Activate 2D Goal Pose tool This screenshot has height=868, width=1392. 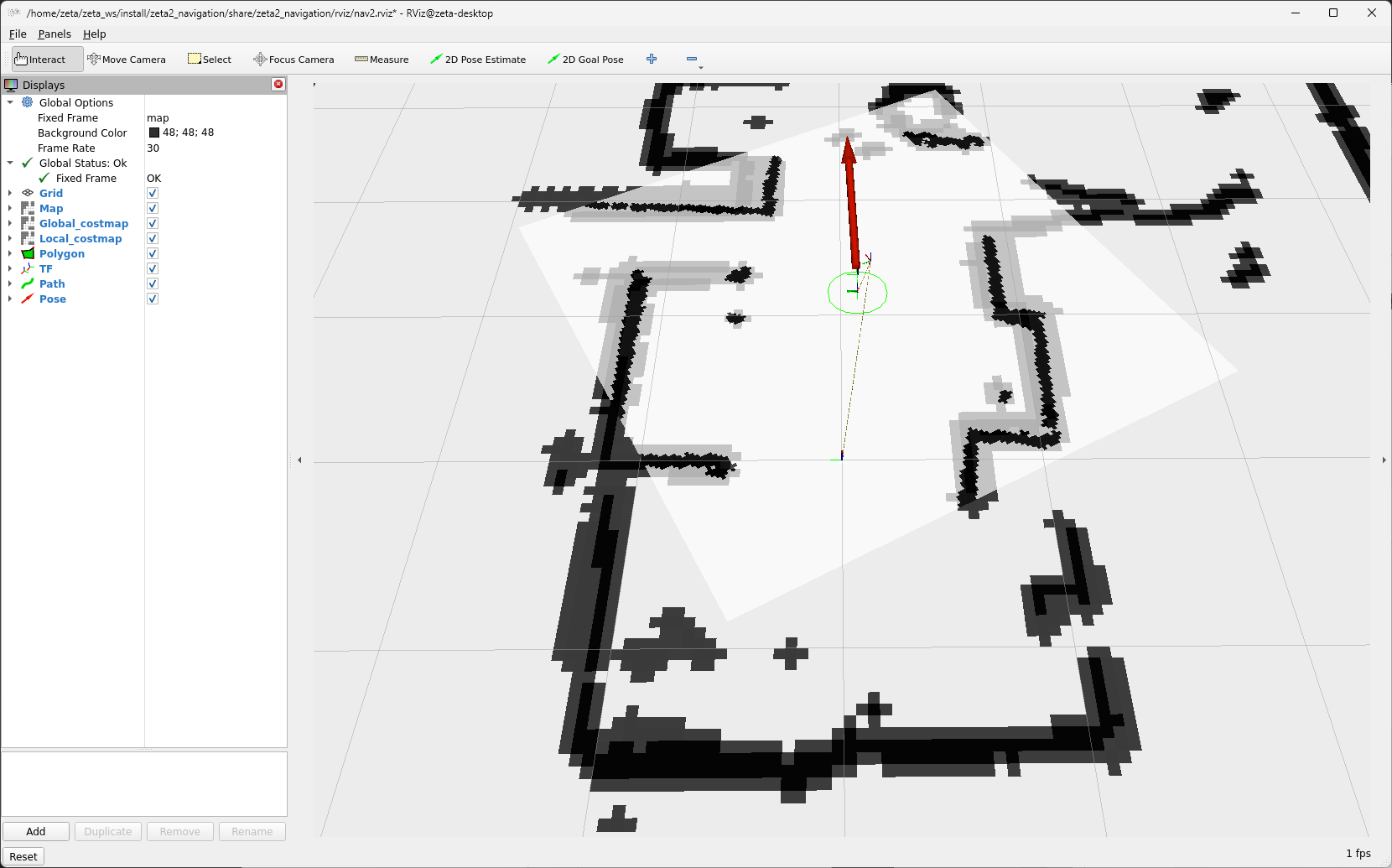585,60
